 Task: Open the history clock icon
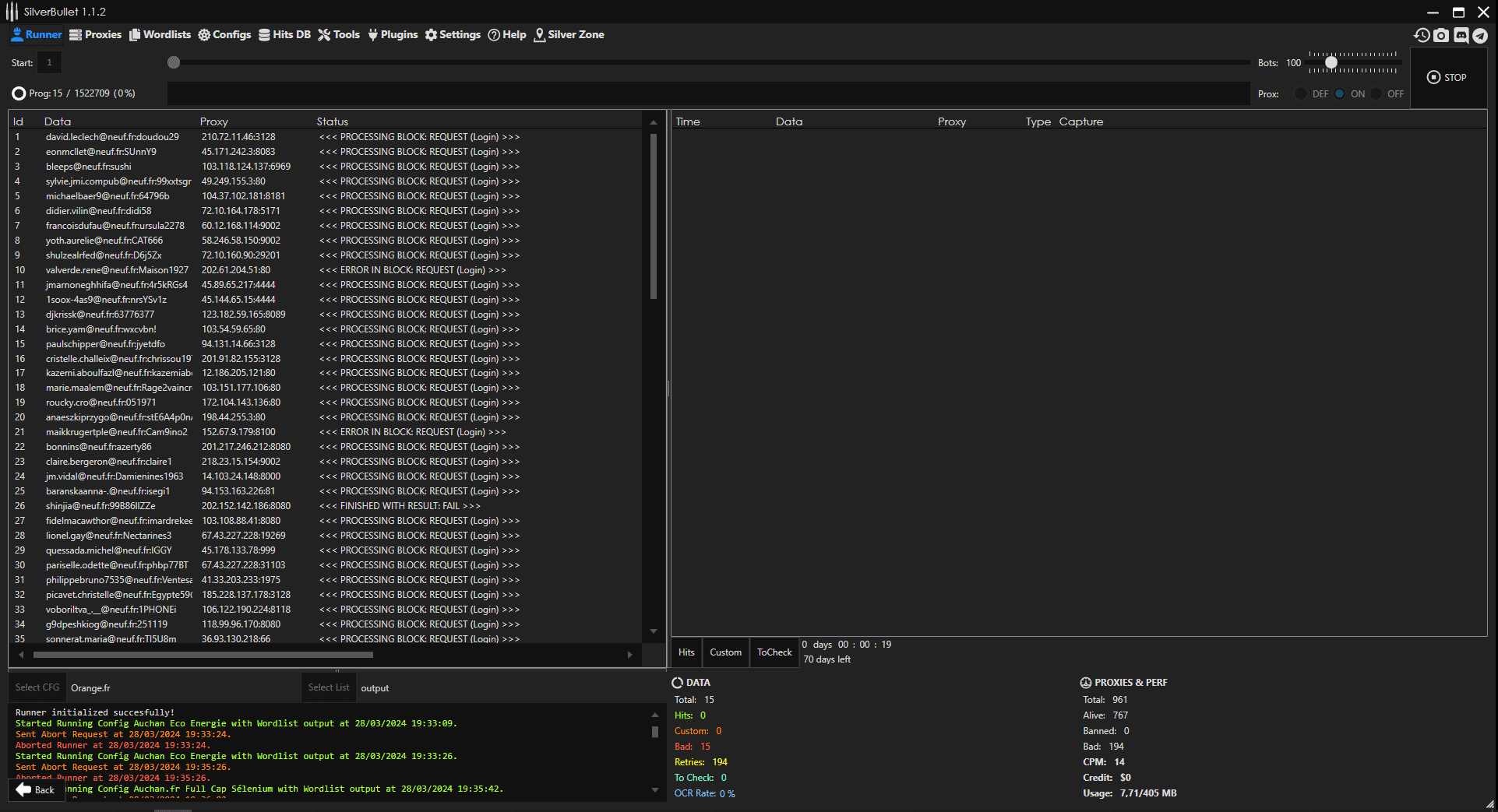coord(1422,35)
